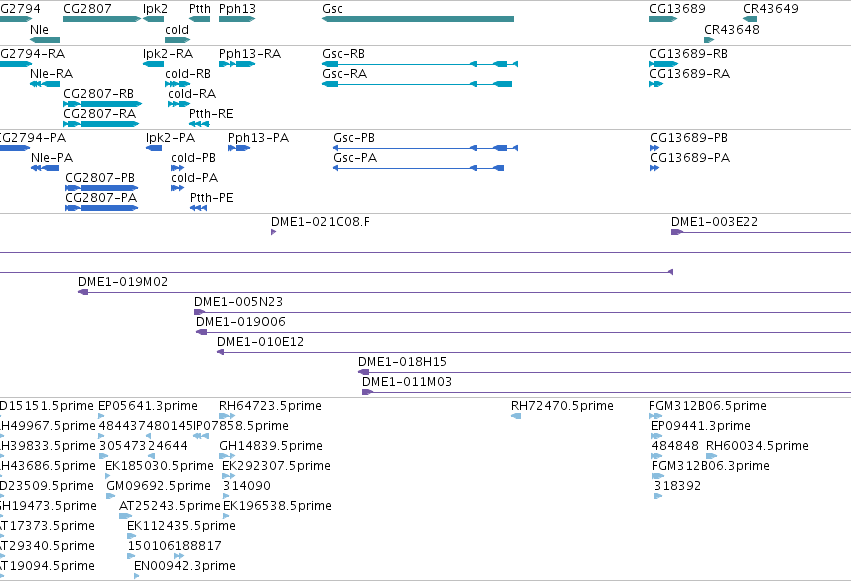851x581 pixels.
Task: Select the EP05641.3prime EST marker
Action: click(101, 416)
